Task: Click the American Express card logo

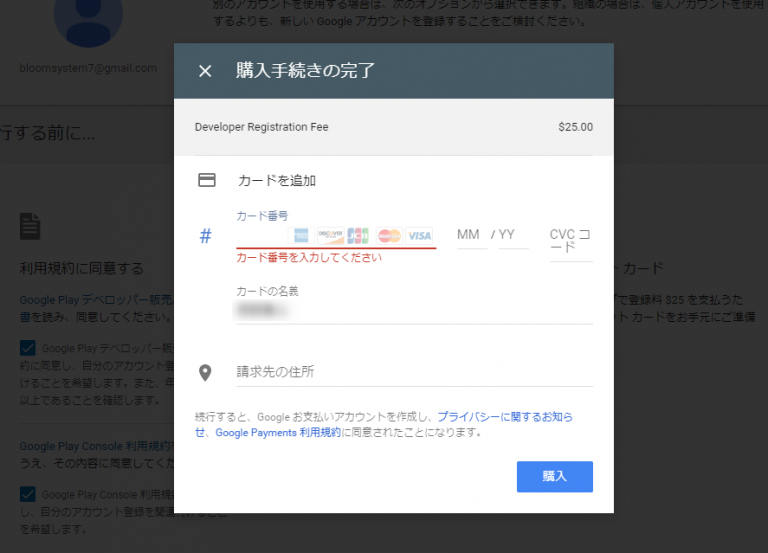Action: tap(298, 236)
